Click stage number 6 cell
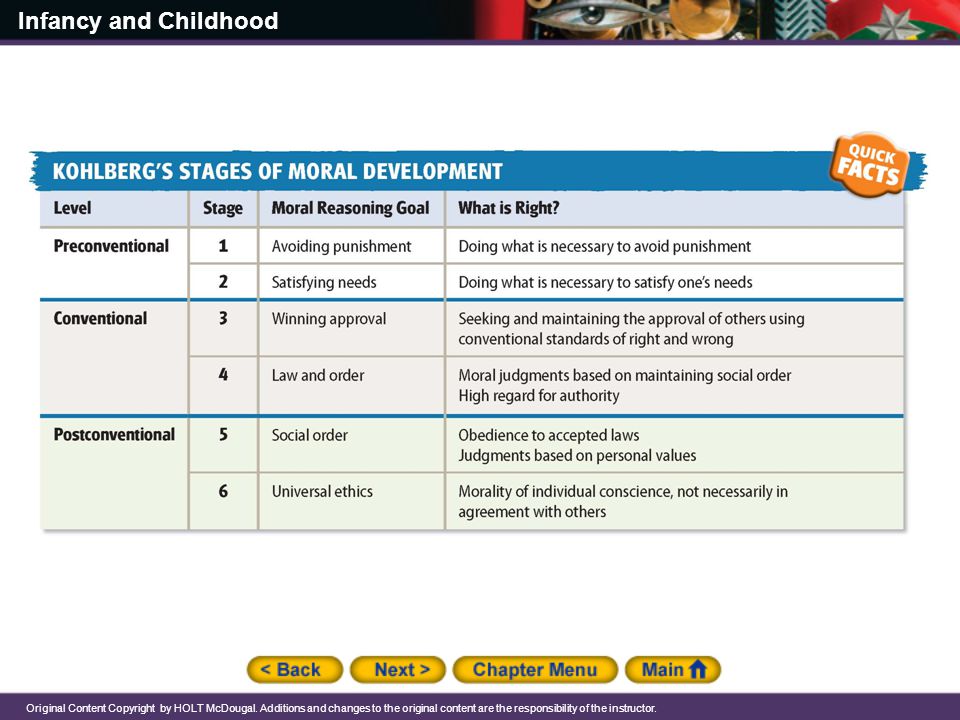Image resolution: width=960 pixels, height=720 pixels. pos(223,501)
